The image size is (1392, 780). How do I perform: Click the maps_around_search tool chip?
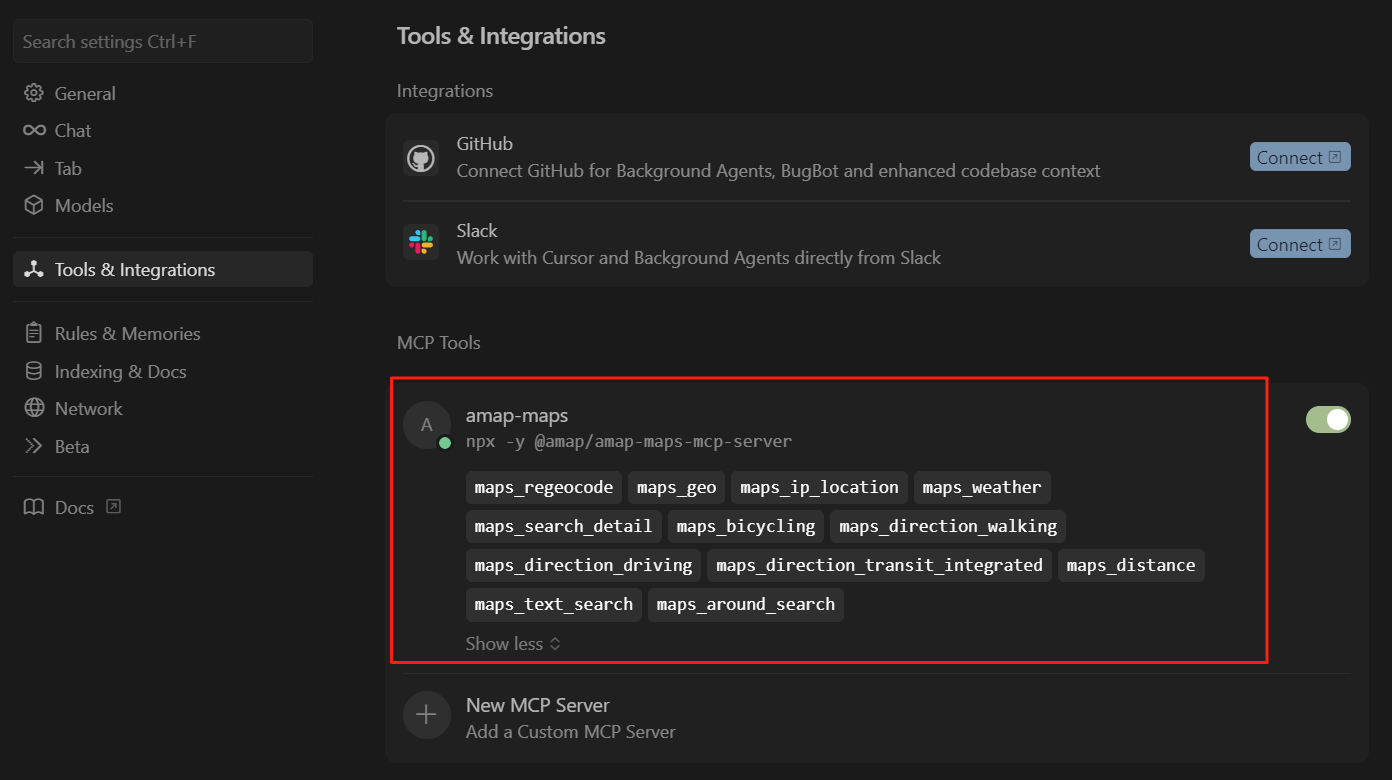[746, 604]
